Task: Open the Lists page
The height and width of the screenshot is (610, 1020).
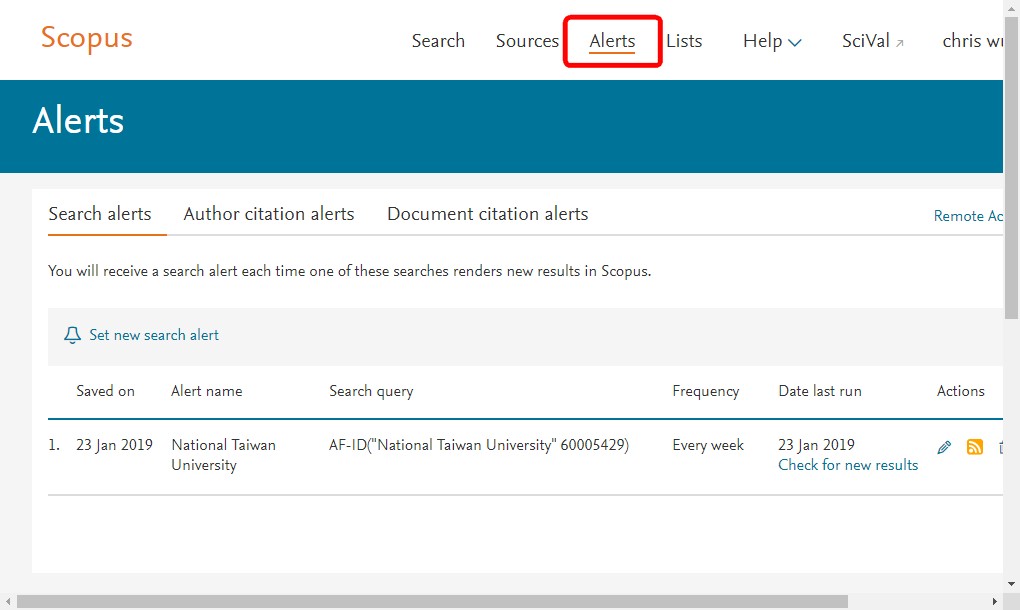Action: pyautogui.click(x=684, y=41)
